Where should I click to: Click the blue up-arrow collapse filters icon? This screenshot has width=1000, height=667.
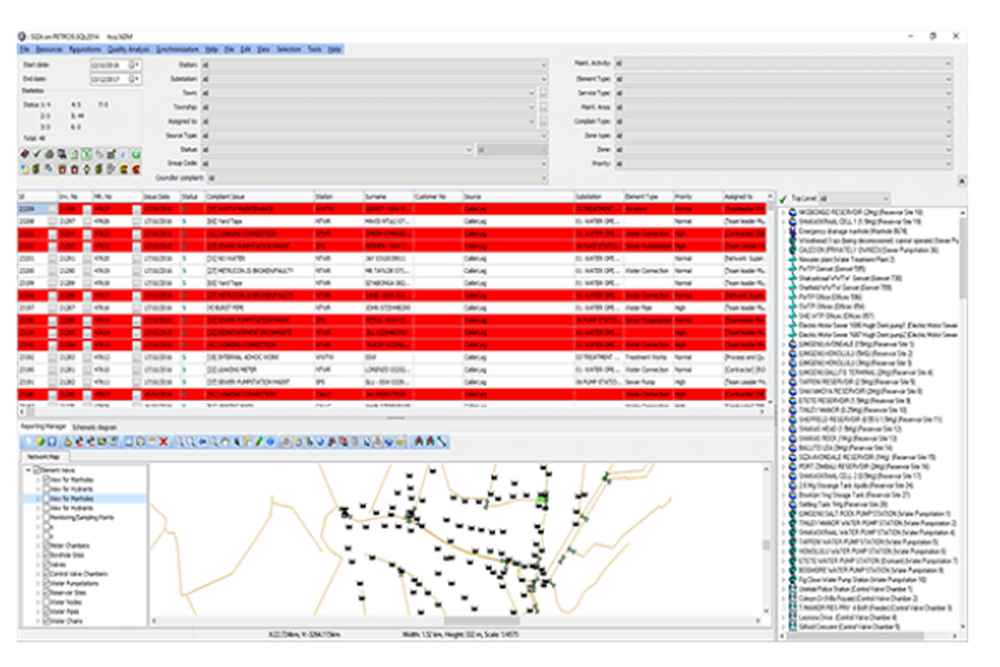(x=962, y=181)
